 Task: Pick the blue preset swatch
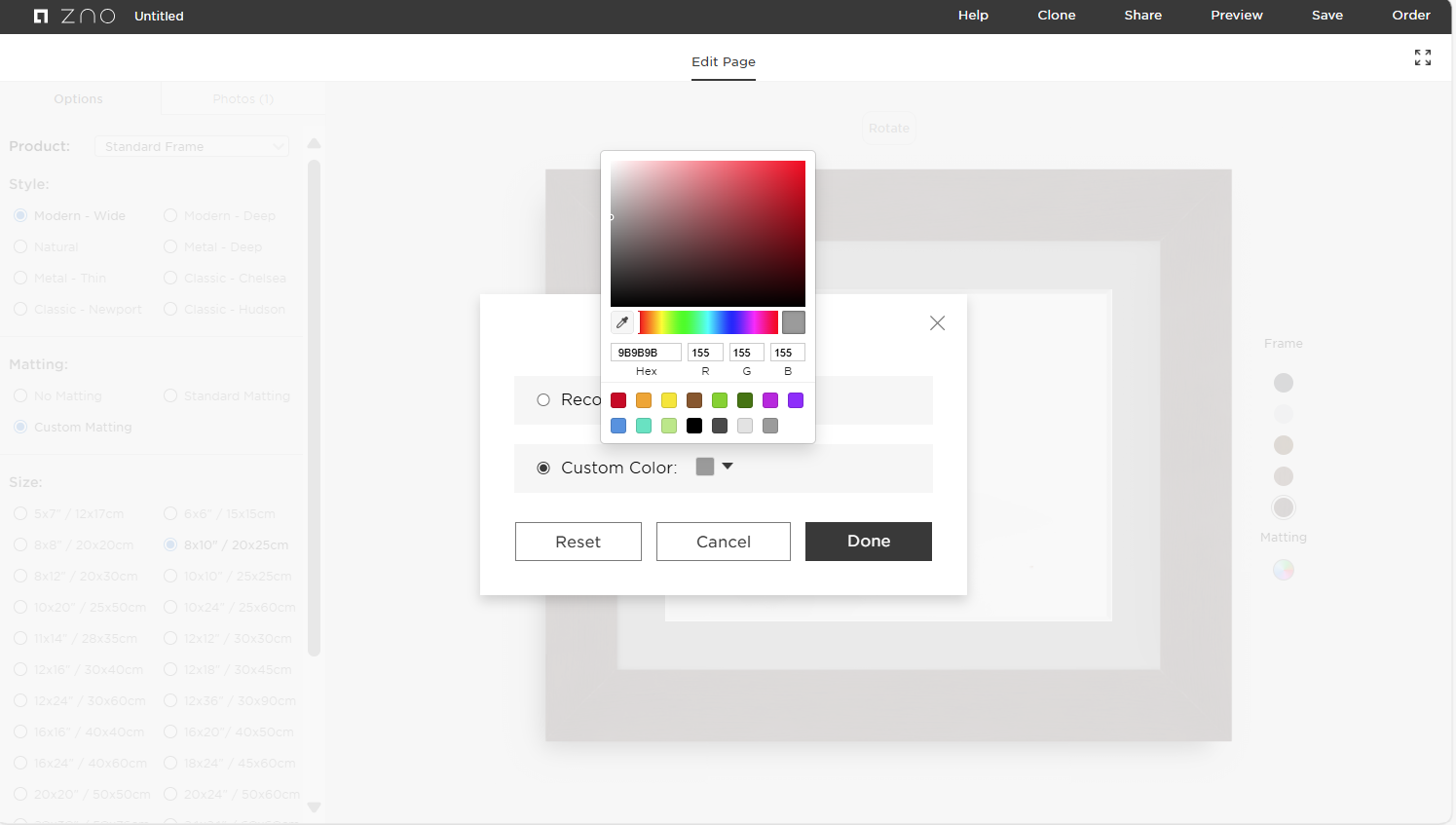(x=618, y=426)
